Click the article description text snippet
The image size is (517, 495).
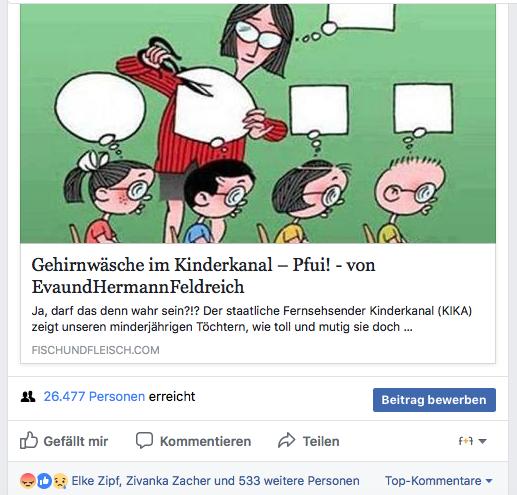point(252,319)
